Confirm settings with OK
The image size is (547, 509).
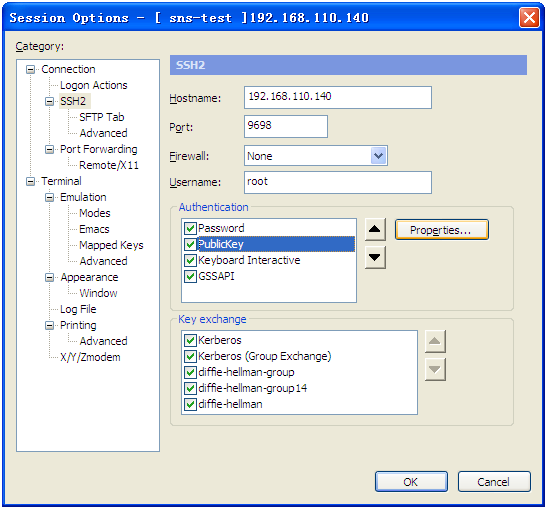(411, 482)
